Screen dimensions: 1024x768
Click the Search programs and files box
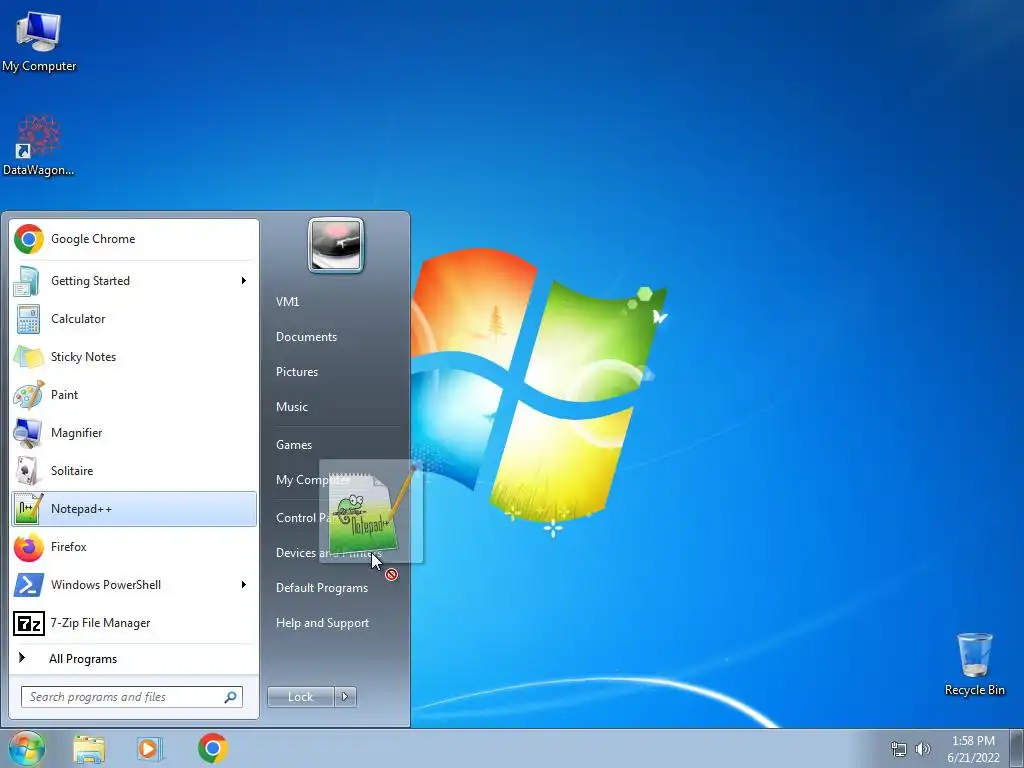pos(131,697)
